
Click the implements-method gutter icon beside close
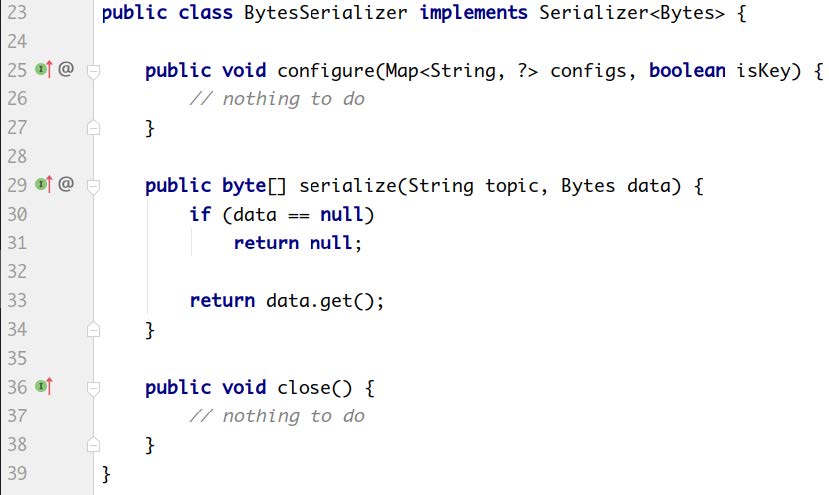pyautogui.click(x=43, y=386)
